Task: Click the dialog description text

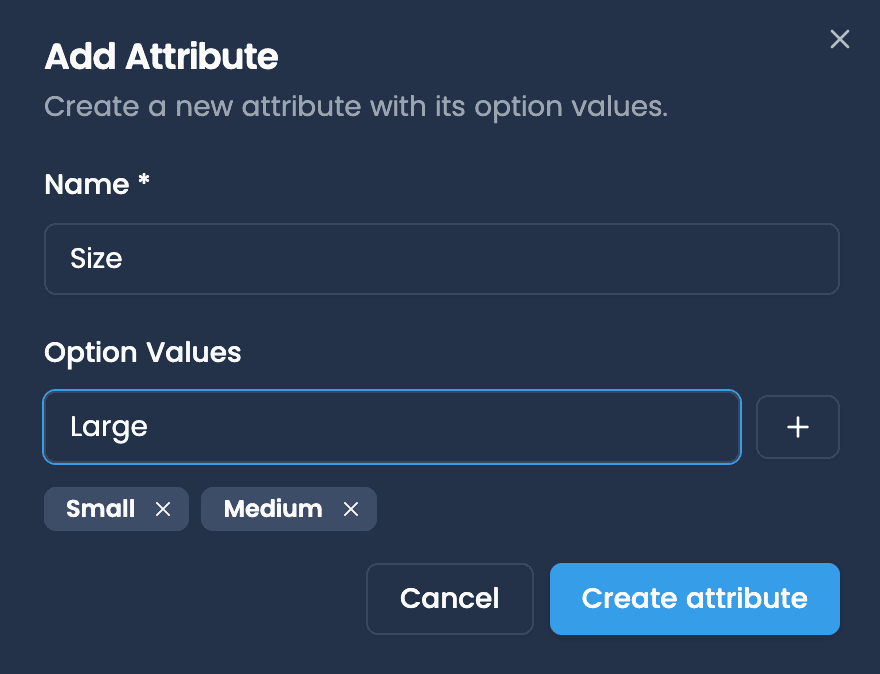Action: click(356, 106)
